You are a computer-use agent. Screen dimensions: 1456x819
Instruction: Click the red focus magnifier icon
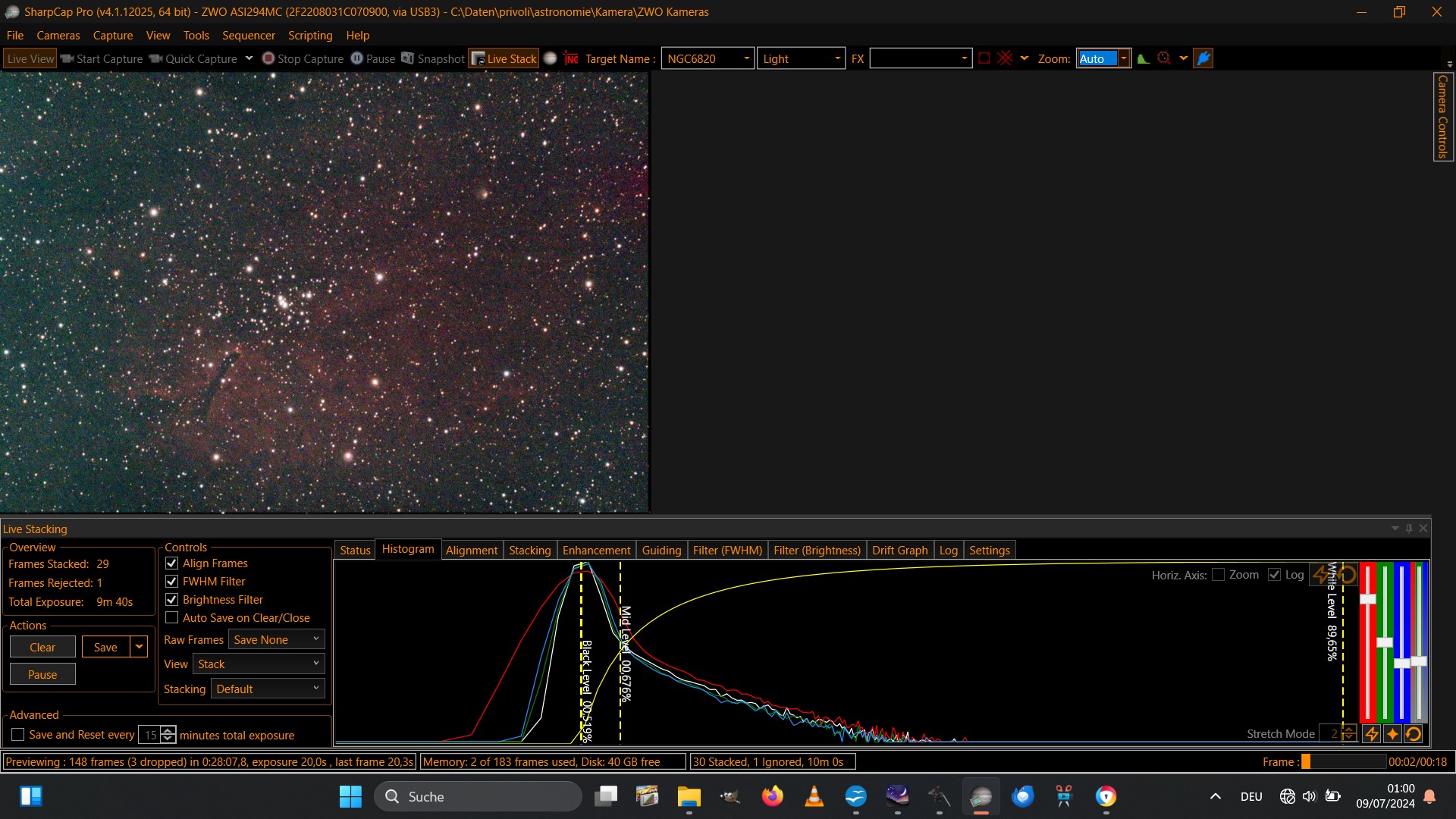pyautogui.click(x=1164, y=58)
